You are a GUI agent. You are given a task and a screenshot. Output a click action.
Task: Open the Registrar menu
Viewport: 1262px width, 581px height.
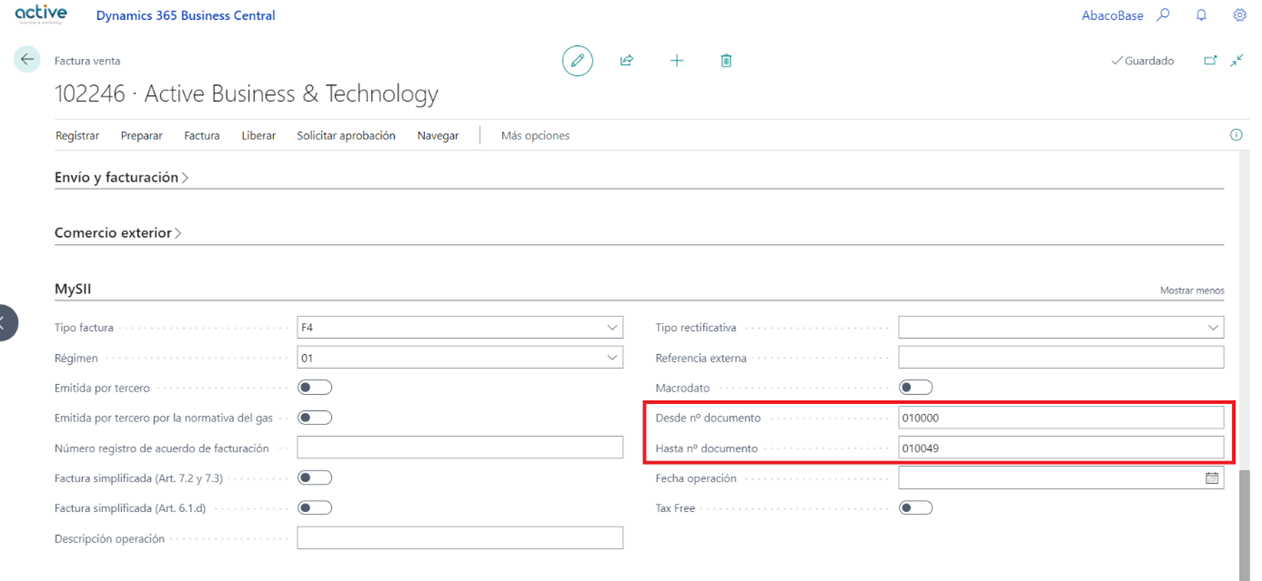(77, 136)
